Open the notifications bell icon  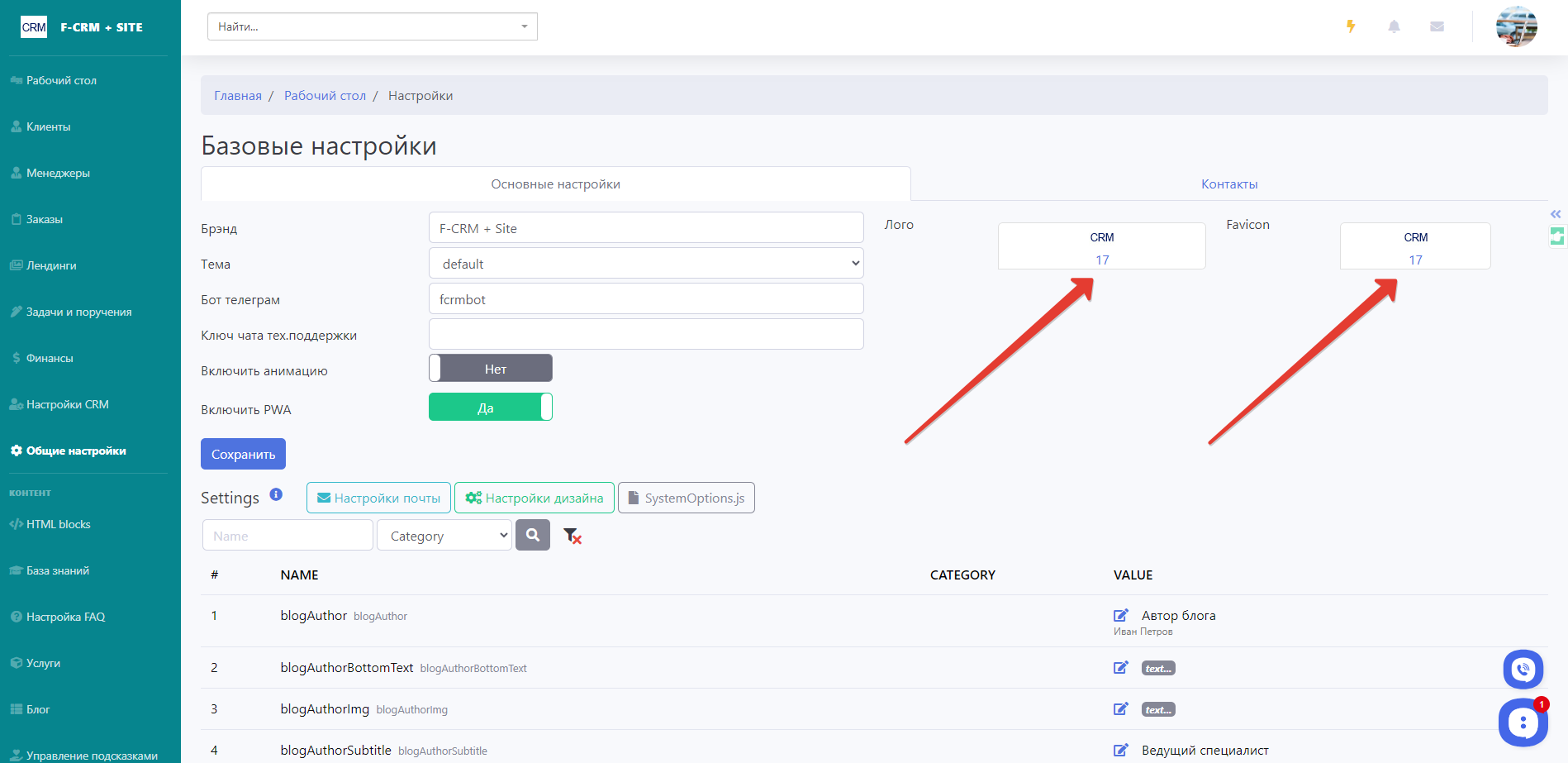[x=1394, y=26]
